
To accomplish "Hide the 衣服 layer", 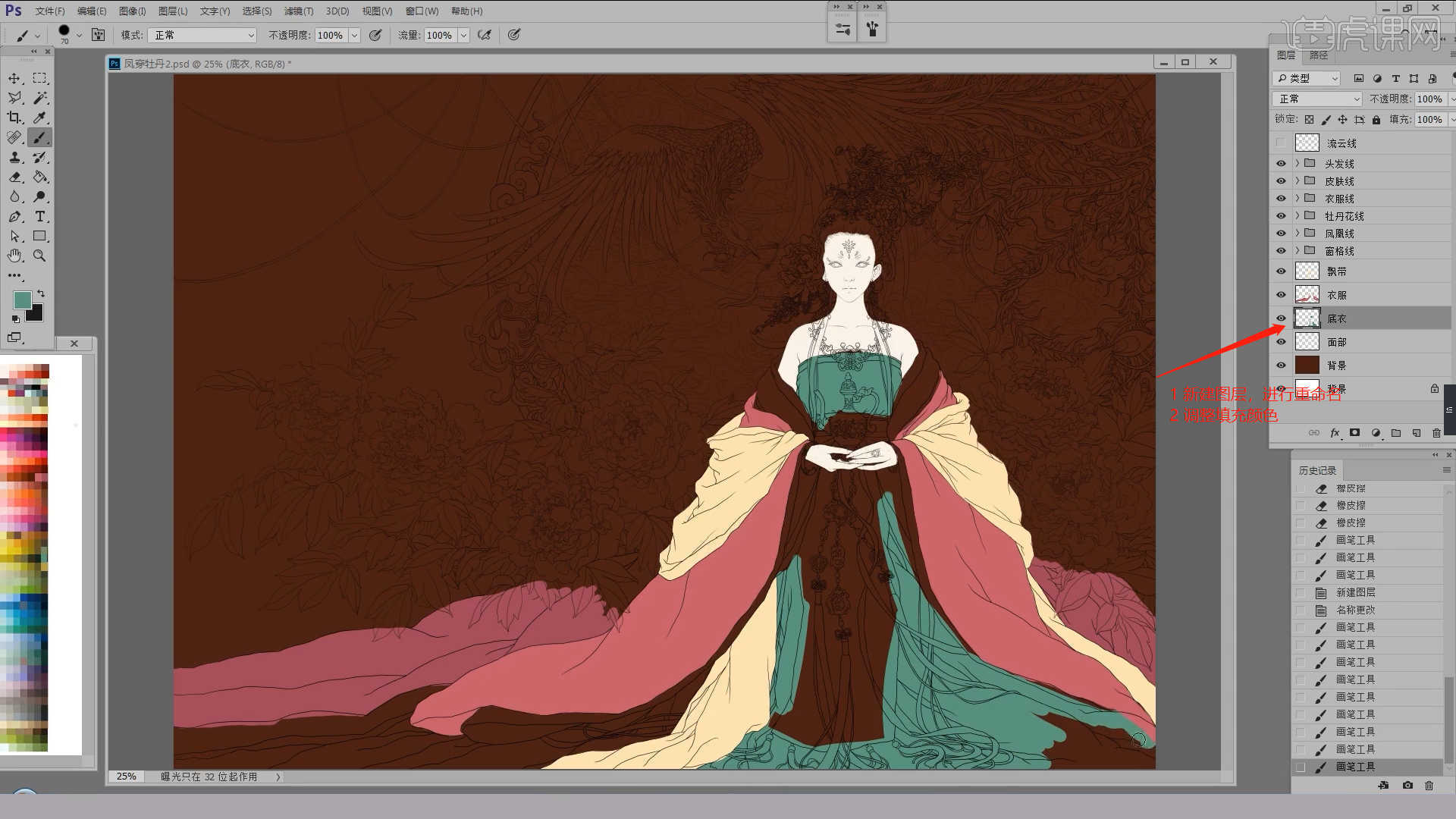I will click(x=1281, y=294).
